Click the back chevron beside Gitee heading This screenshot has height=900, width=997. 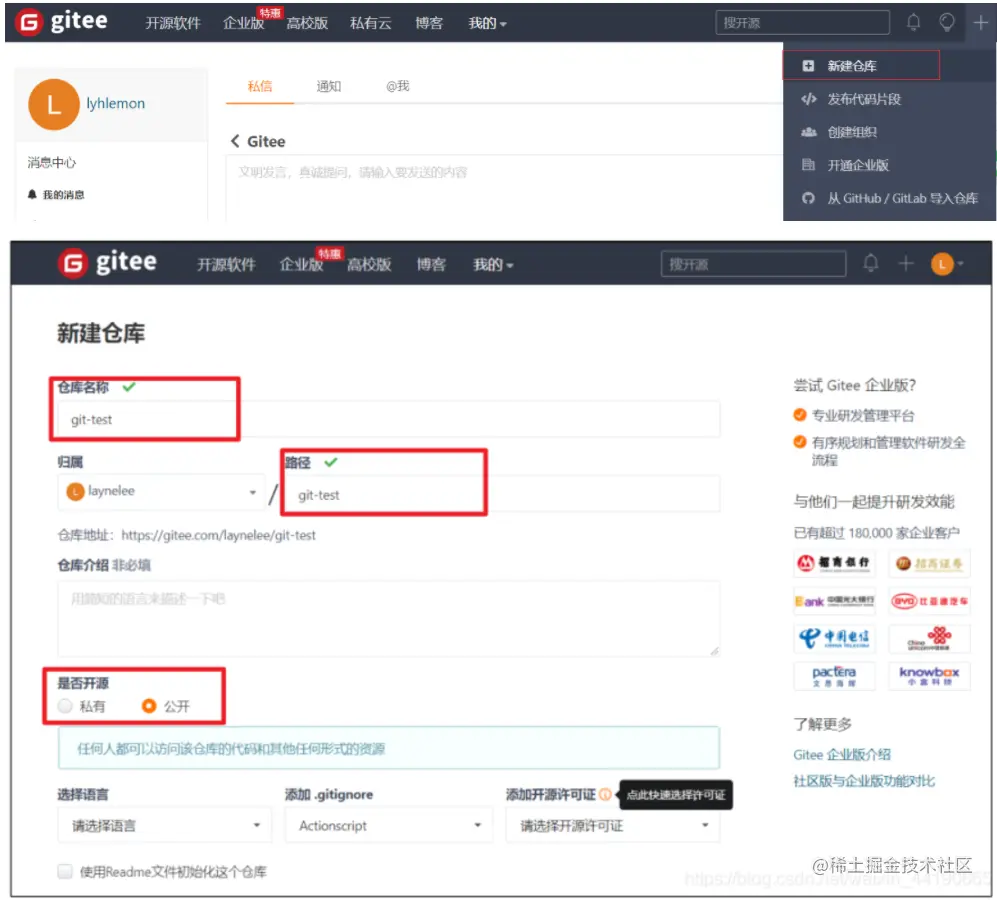click(235, 141)
